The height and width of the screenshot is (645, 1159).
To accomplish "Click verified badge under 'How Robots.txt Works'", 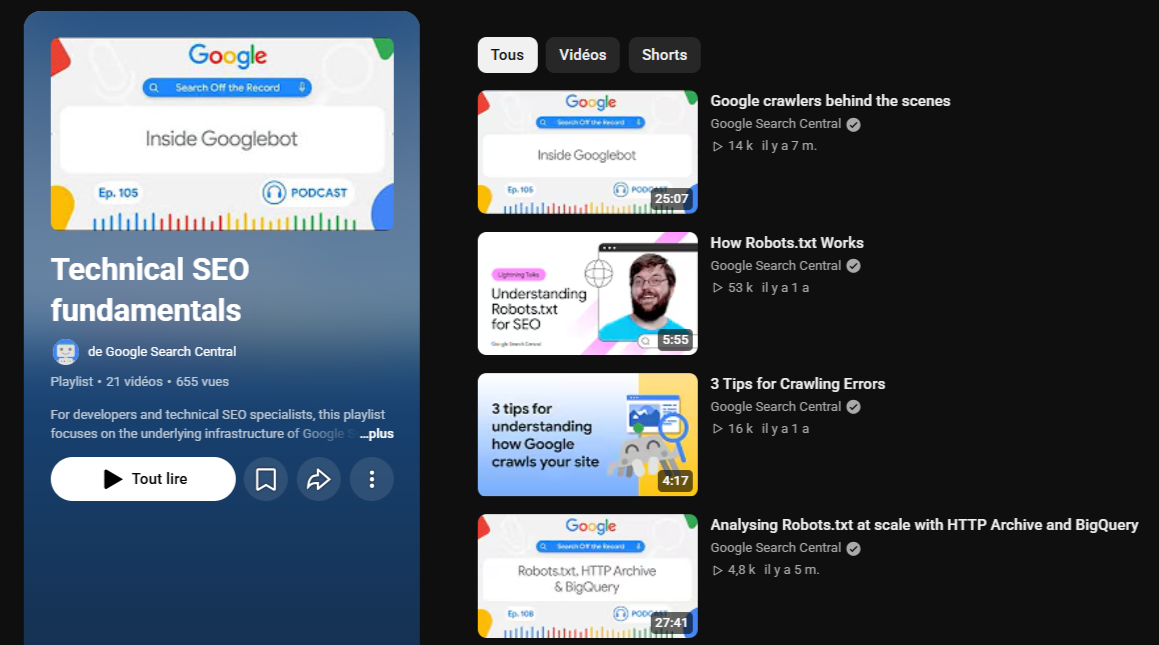I will [x=854, y=266].
